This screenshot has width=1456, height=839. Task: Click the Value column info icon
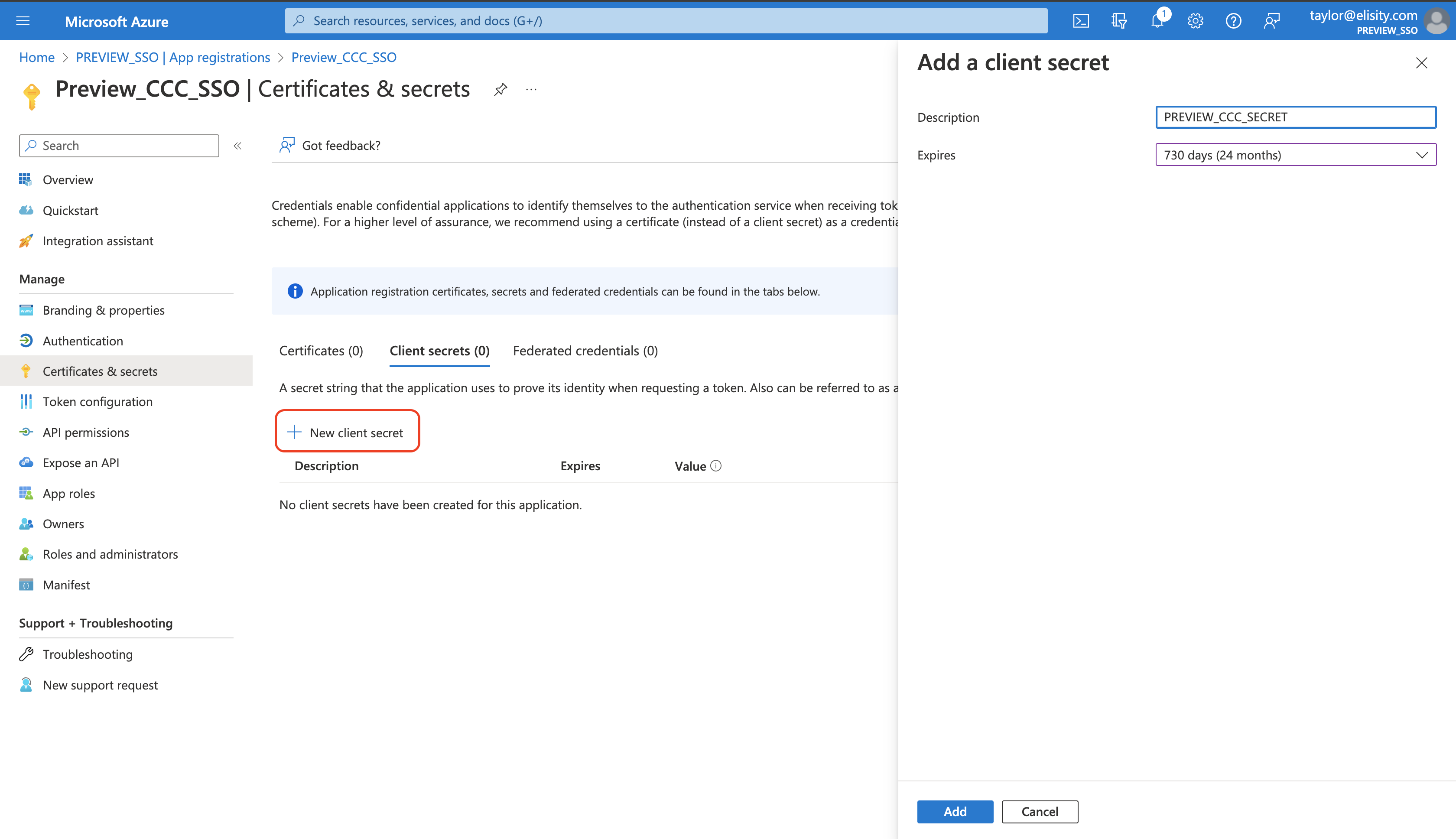pos(715,465)
